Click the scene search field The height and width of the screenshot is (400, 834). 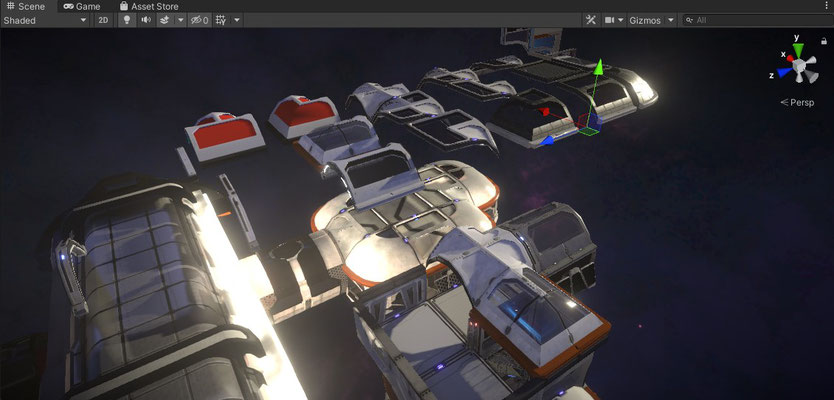(757, 20)
